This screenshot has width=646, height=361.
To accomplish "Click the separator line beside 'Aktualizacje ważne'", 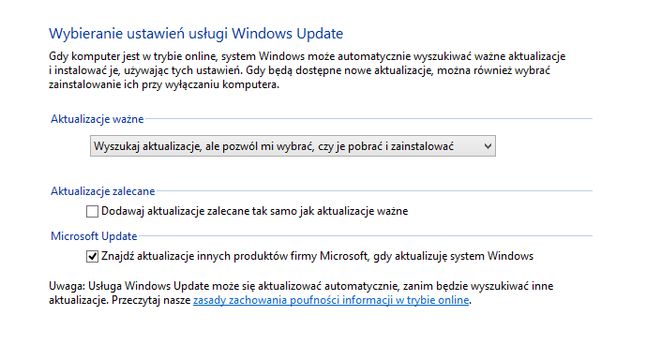I will [x=369, y=119].
